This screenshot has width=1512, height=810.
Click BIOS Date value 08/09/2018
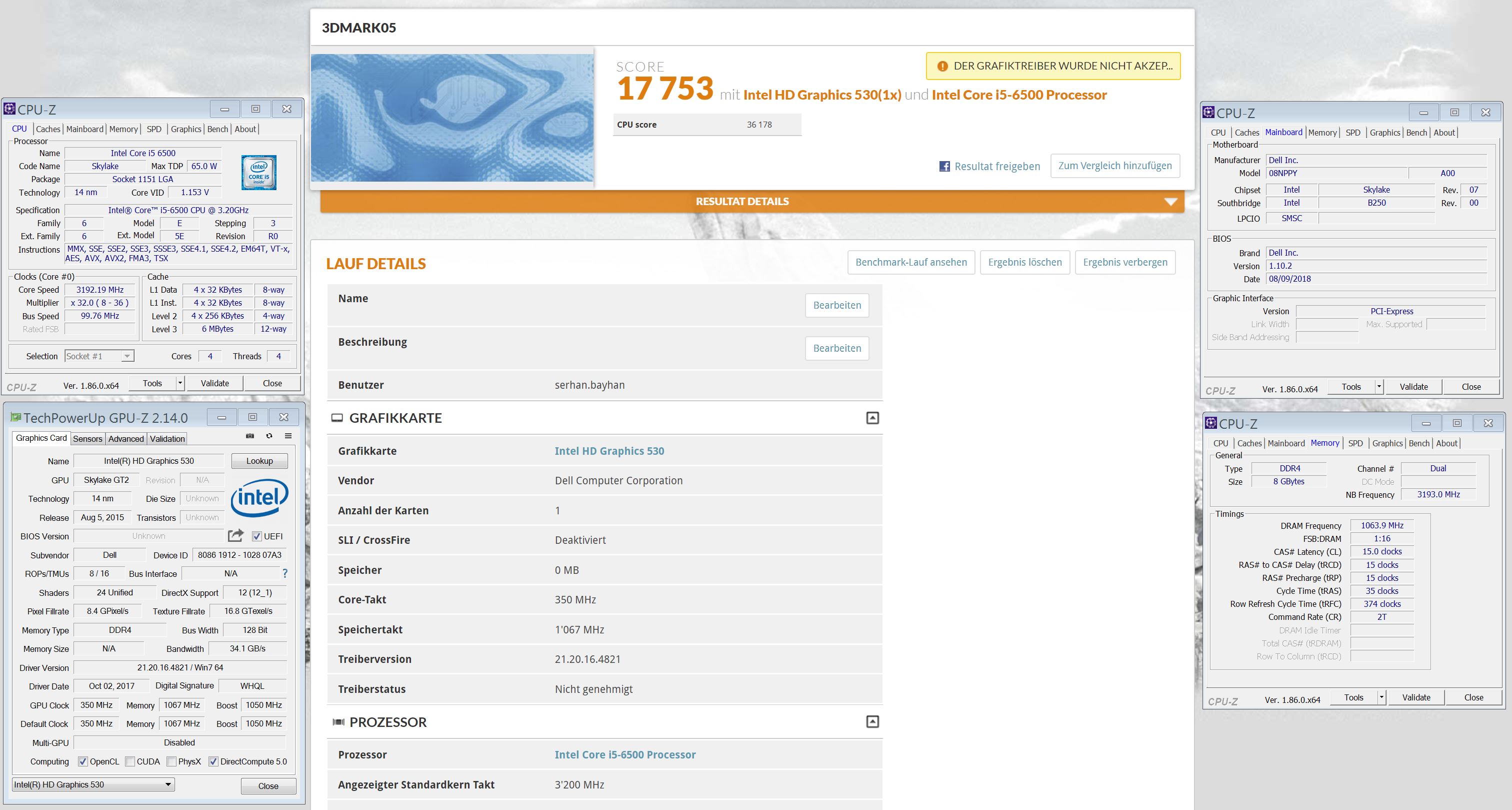1376,279
